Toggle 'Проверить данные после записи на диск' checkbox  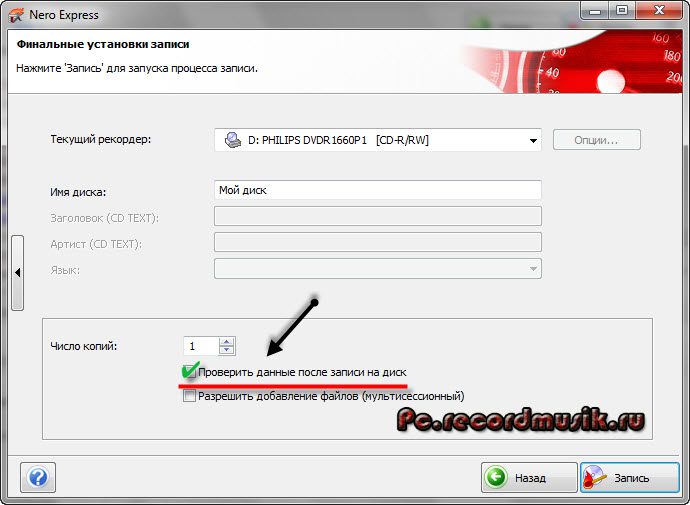[x=190, y=372]
